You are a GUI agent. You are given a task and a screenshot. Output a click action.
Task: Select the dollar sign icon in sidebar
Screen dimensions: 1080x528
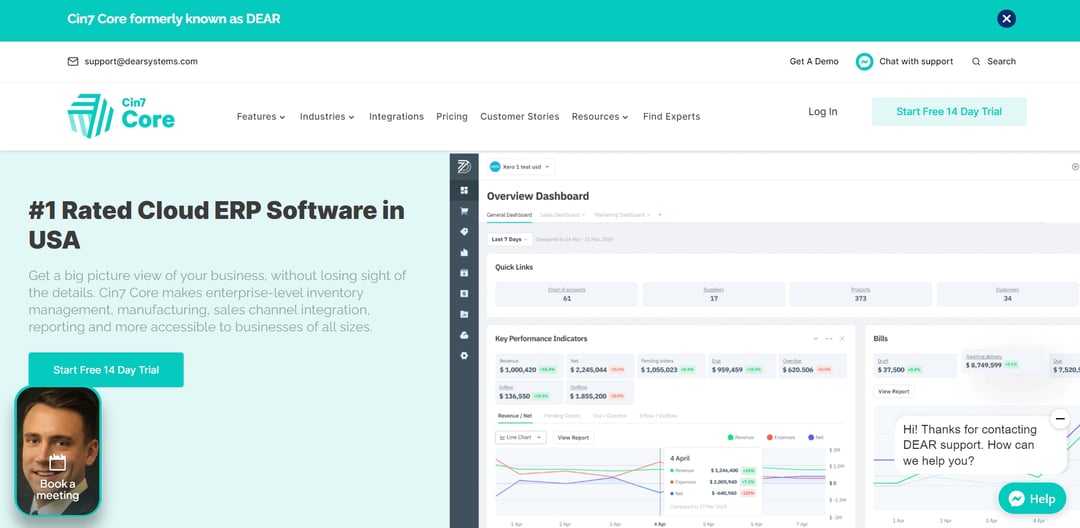(464, 293)
